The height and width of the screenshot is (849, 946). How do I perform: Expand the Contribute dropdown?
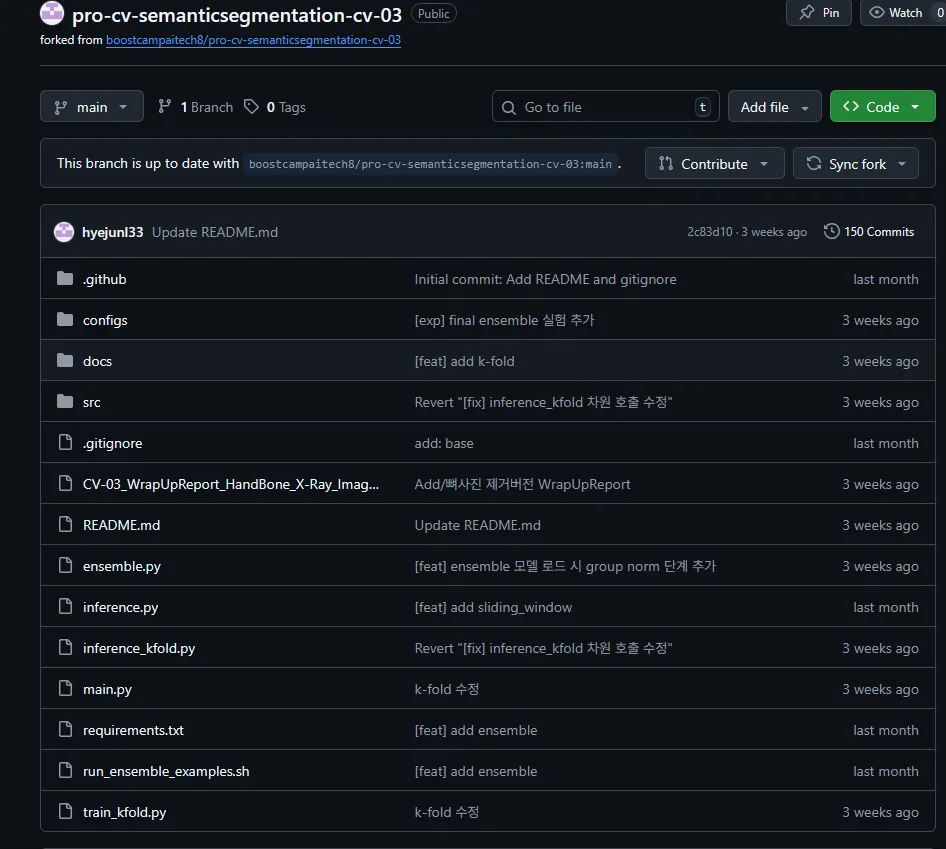(x=714, y=163)
